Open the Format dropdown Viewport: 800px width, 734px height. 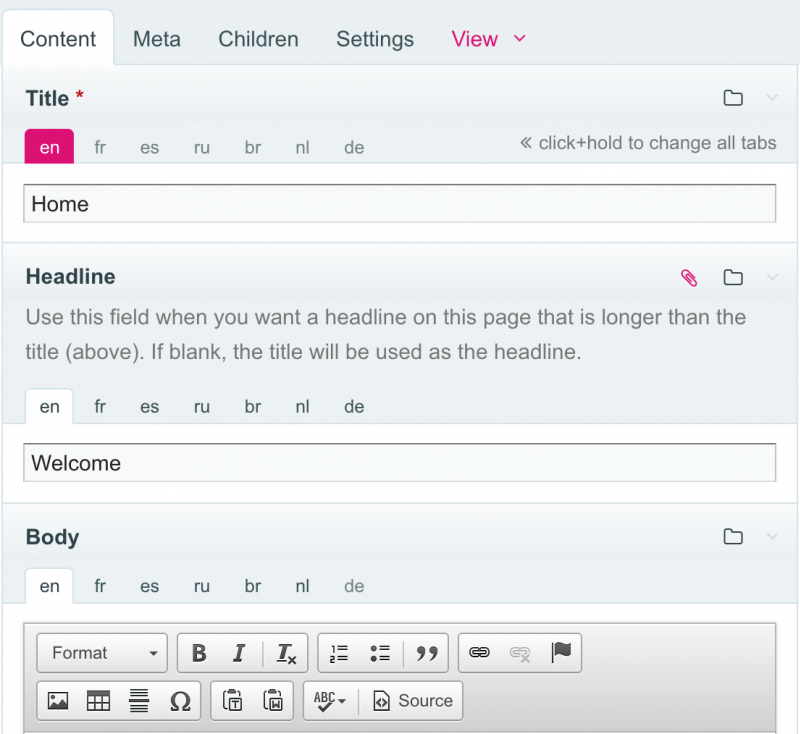102,653
